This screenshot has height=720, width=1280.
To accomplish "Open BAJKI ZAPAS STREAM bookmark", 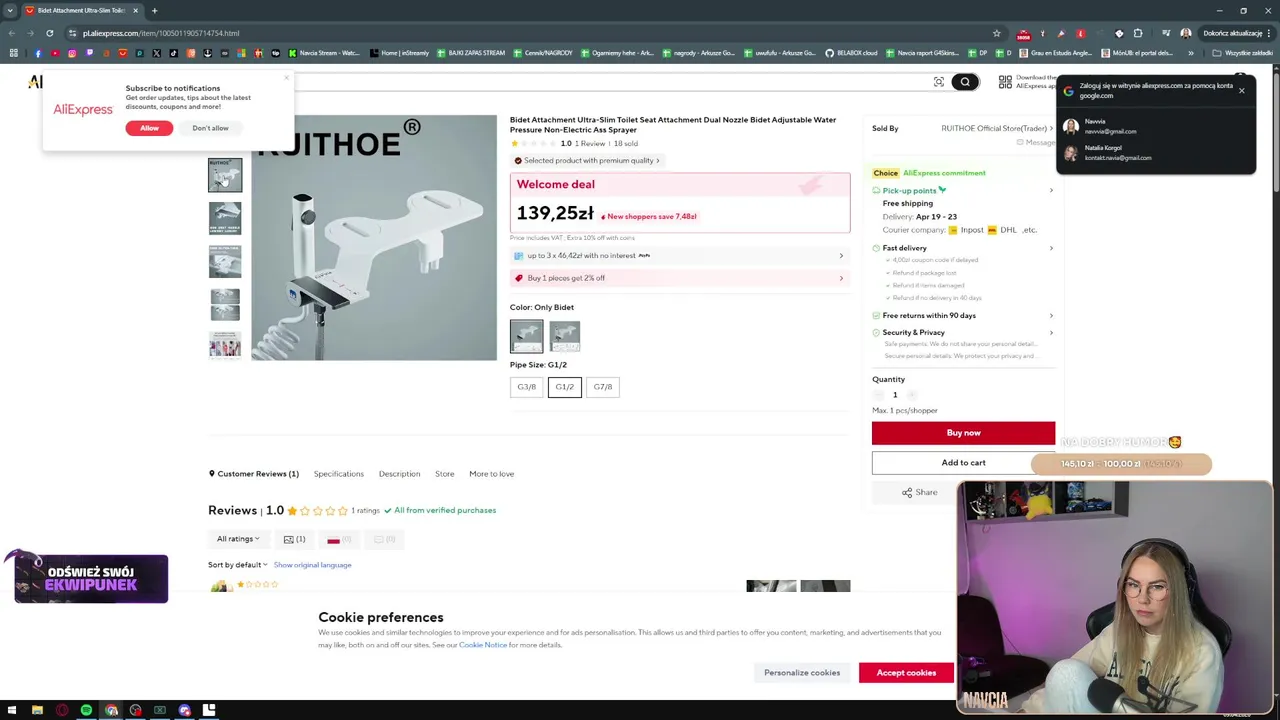I will (x=470, y=53).
